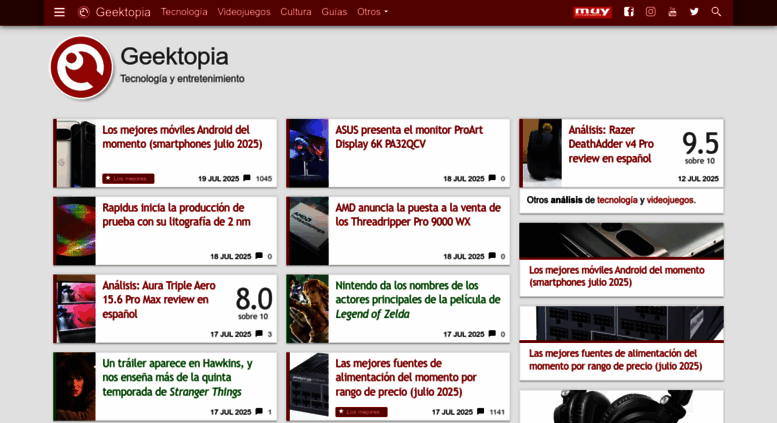Click Los mejores tag on Android móviles card
Screen dimensions: 777x423
coord(128,178)
